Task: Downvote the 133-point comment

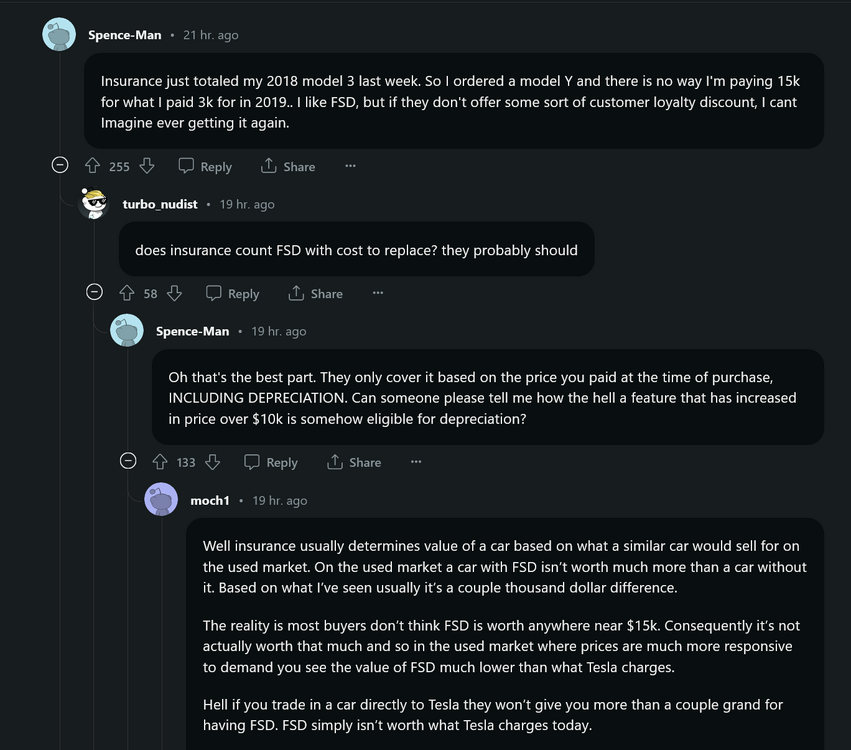Action: click(212, 462)
